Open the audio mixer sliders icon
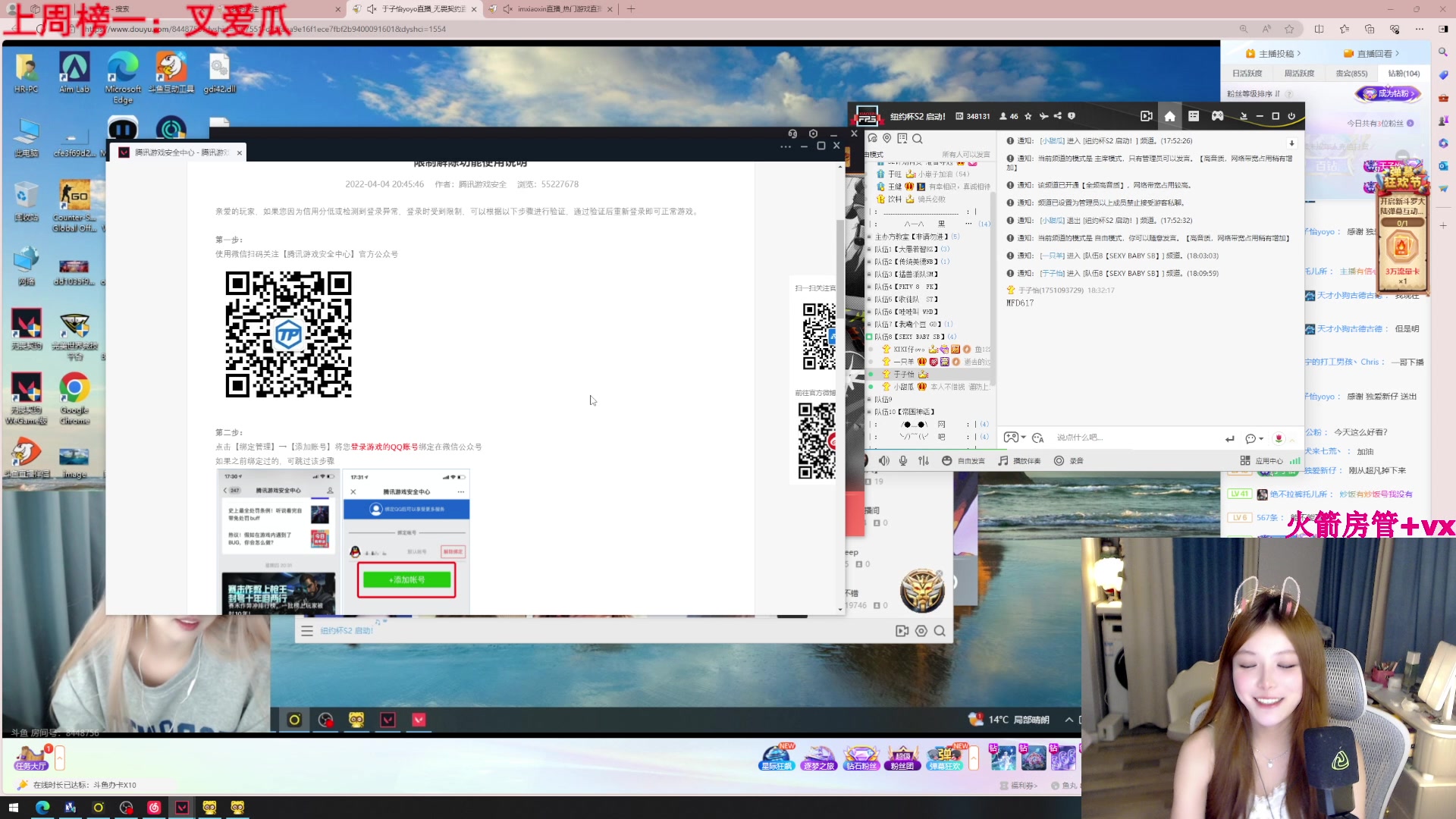This screenshot has height=819, width=1456. click(924, 461)
